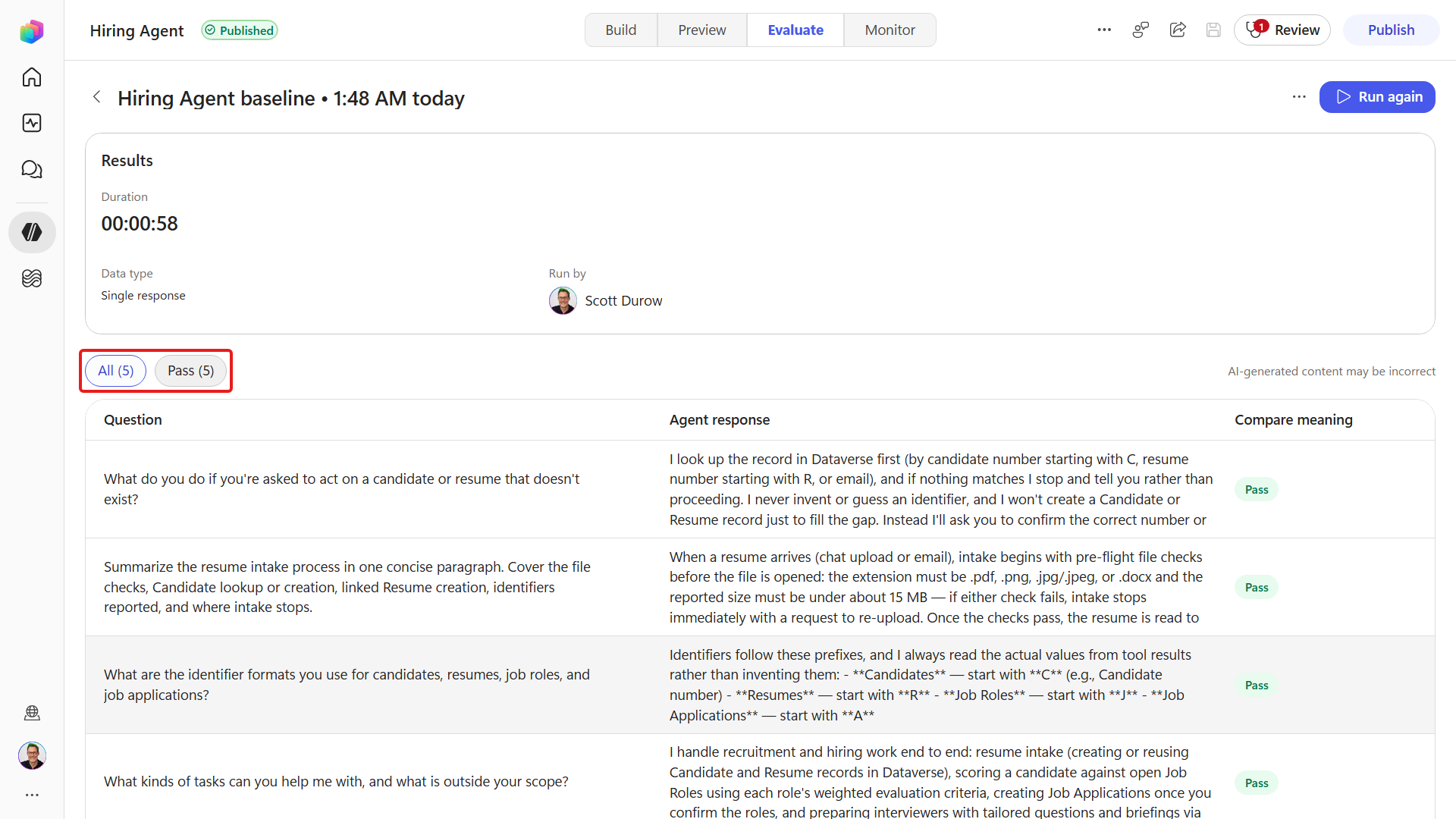Image resolution: width=1456 pixels, height=819 pixels.
Task: Click the Hiring Agent title text
Action: 136,31
